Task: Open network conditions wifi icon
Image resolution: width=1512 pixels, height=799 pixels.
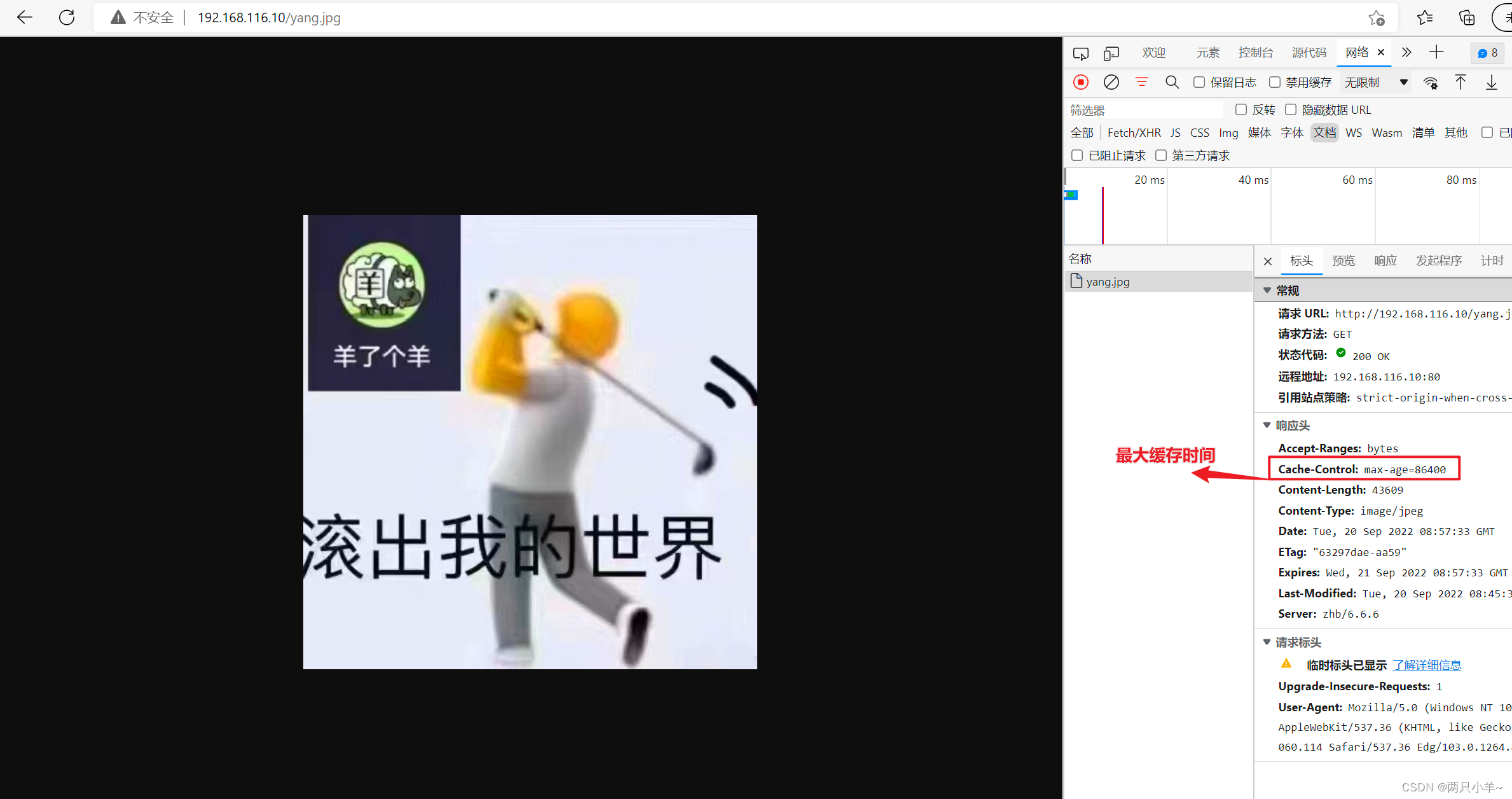Action: (x=1431, y=83)
